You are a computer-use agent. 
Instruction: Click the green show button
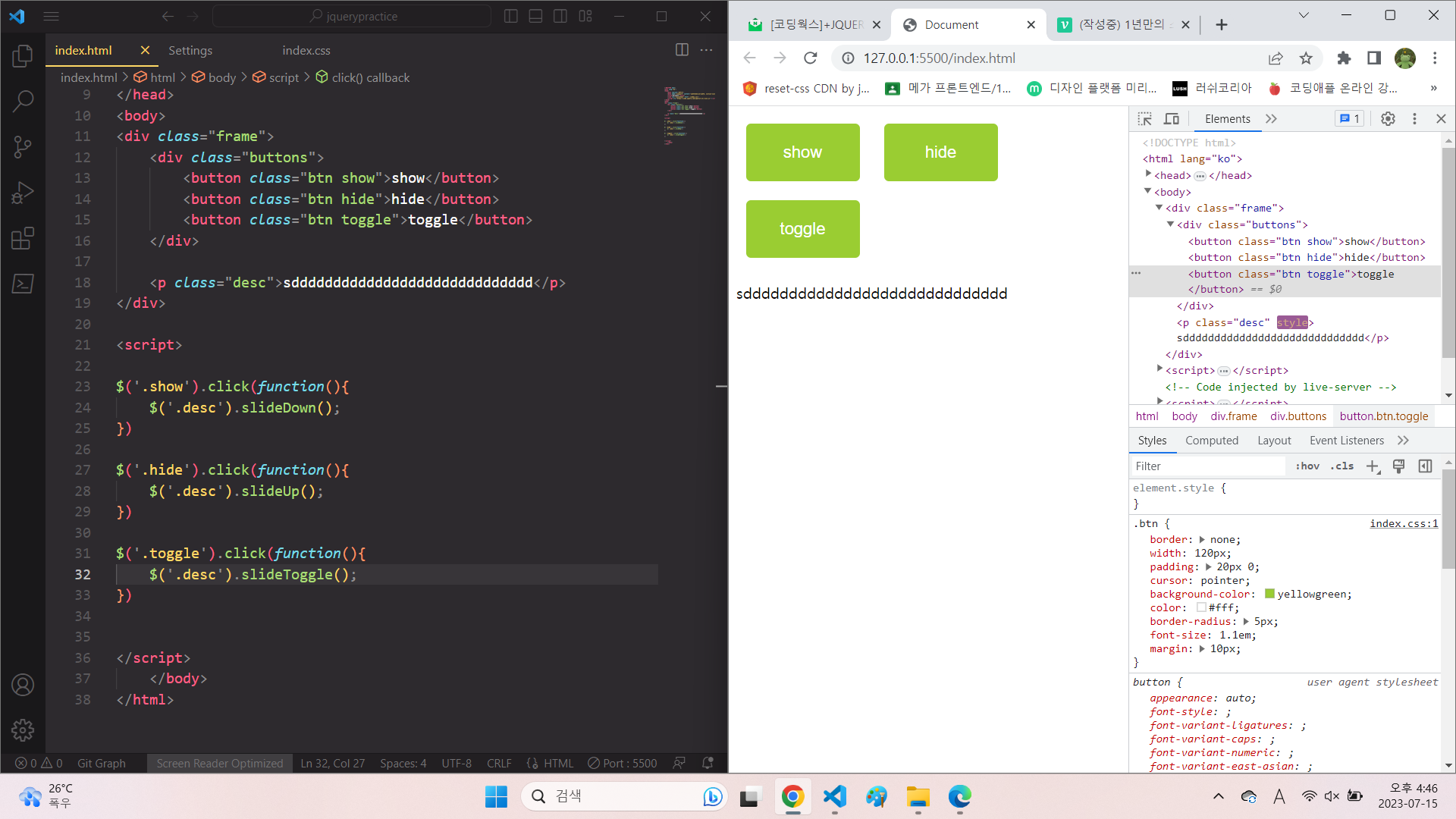click(802, 152)
